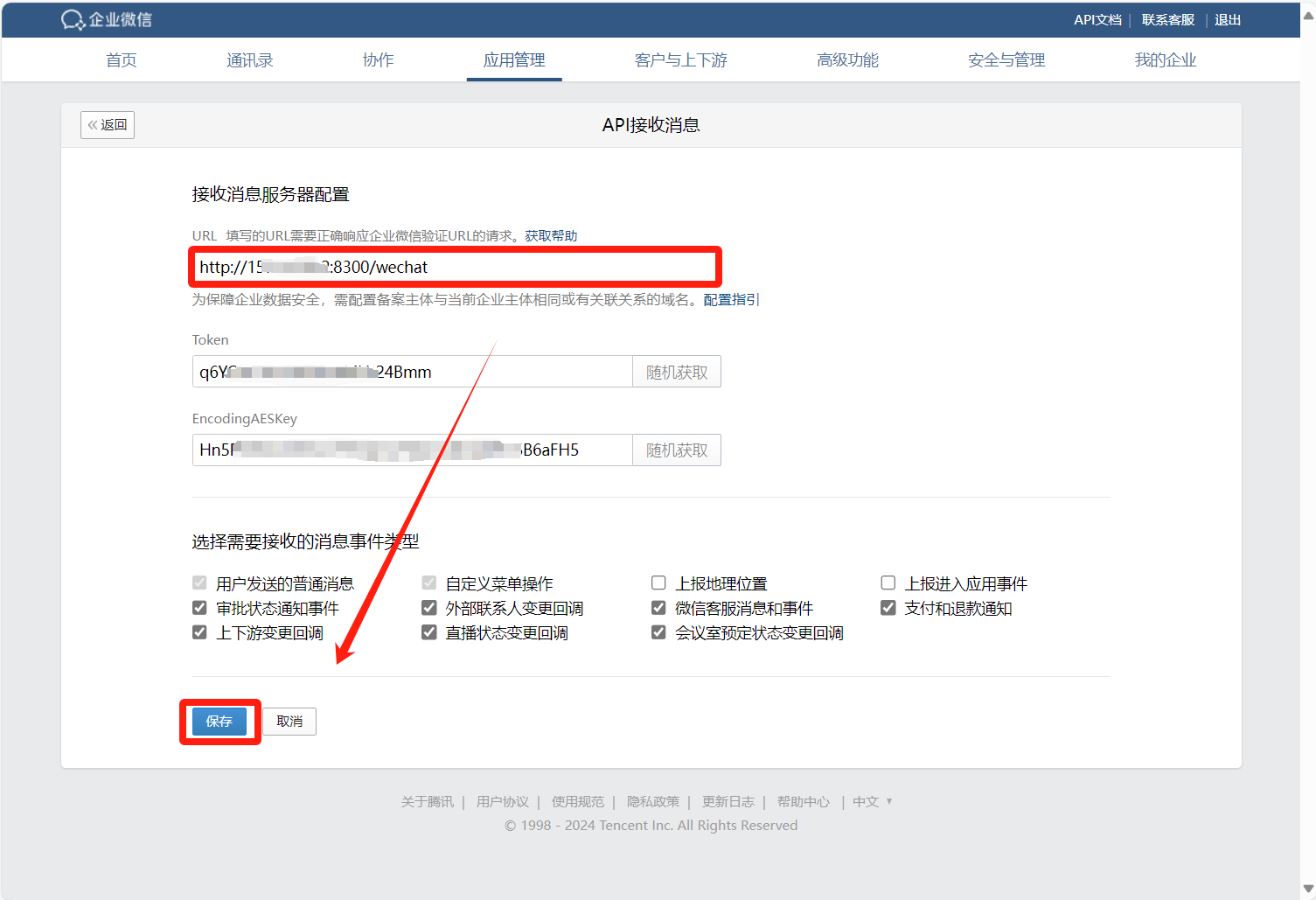Click the 退出 logout link
1316x900 pixels.
pos(1227,19)
